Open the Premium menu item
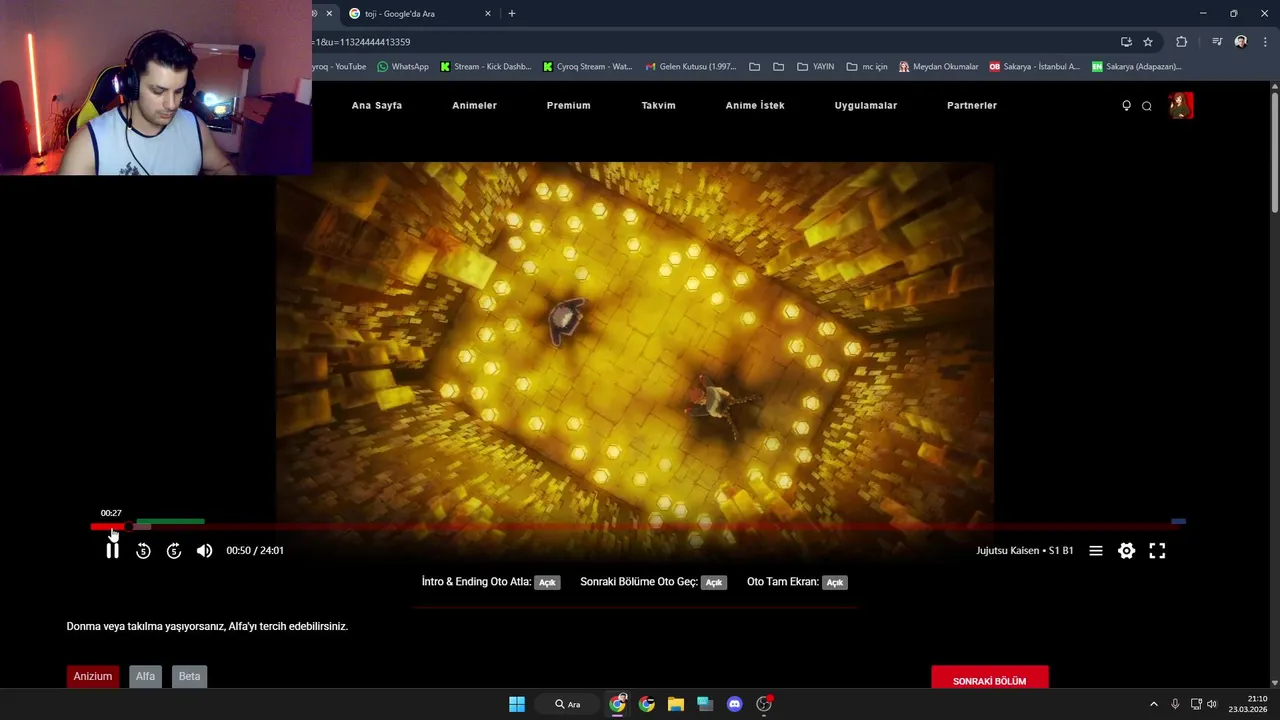This screenshot has height=720, width=1280. pos(568,105)
